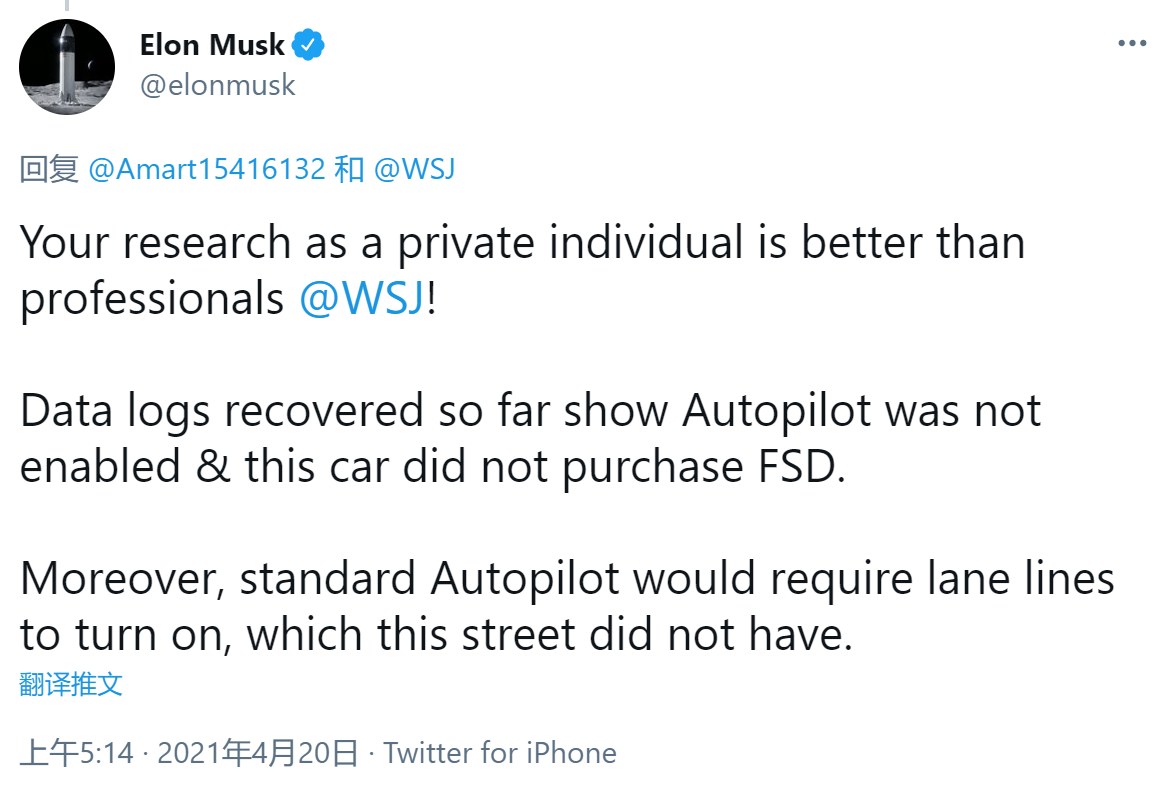This screenshot has width=1166, height=796.
Task: Open the tweet's more options menu
Action: coord(1132,44)
